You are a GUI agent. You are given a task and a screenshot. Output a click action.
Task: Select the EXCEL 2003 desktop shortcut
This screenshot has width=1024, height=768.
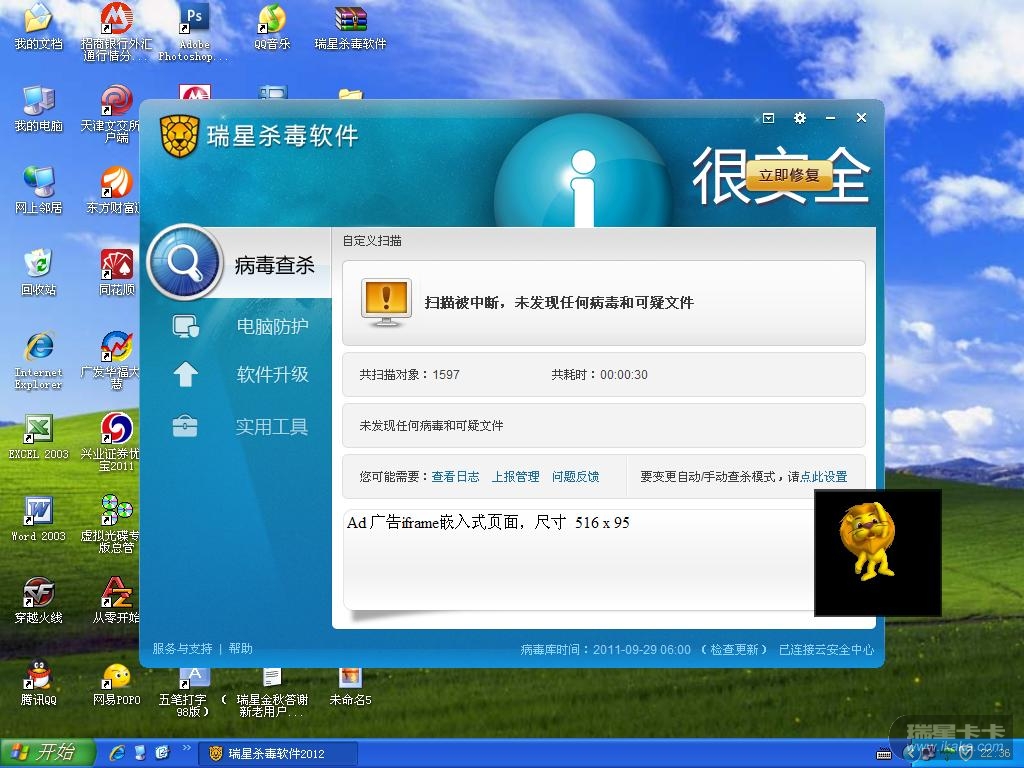(x=38, y=436)
